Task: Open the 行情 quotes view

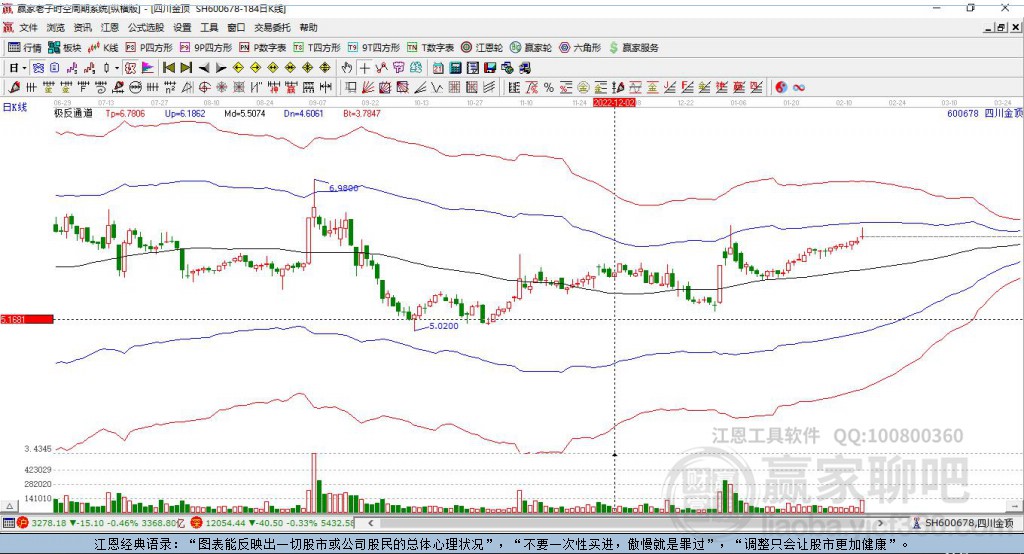Action: 24,48
